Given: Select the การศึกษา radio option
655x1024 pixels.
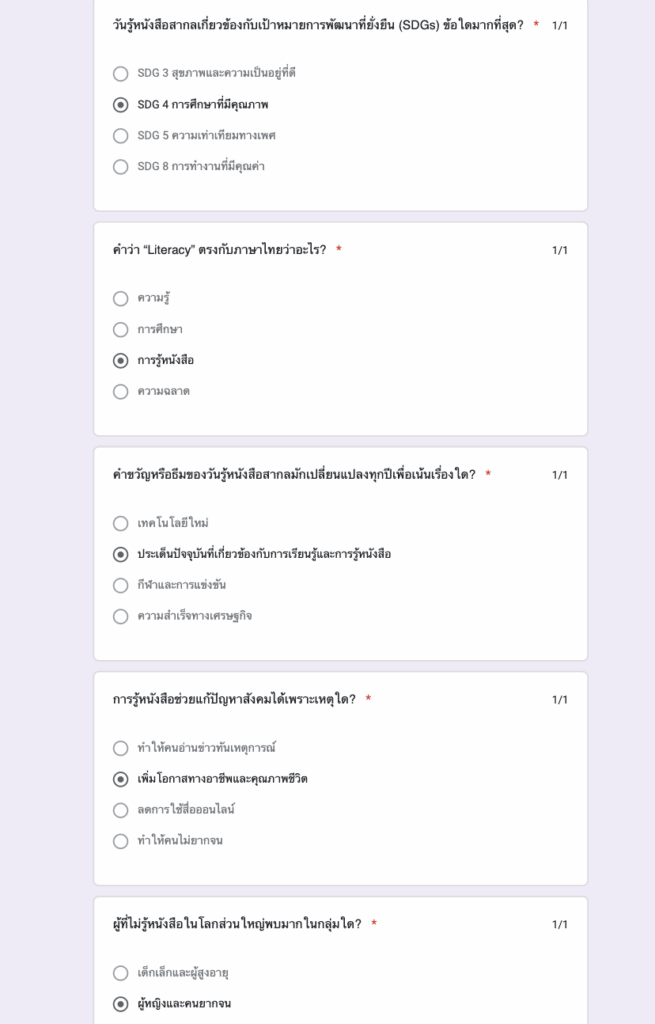Looking at the screenshot, I should click(x=121, y=329).
